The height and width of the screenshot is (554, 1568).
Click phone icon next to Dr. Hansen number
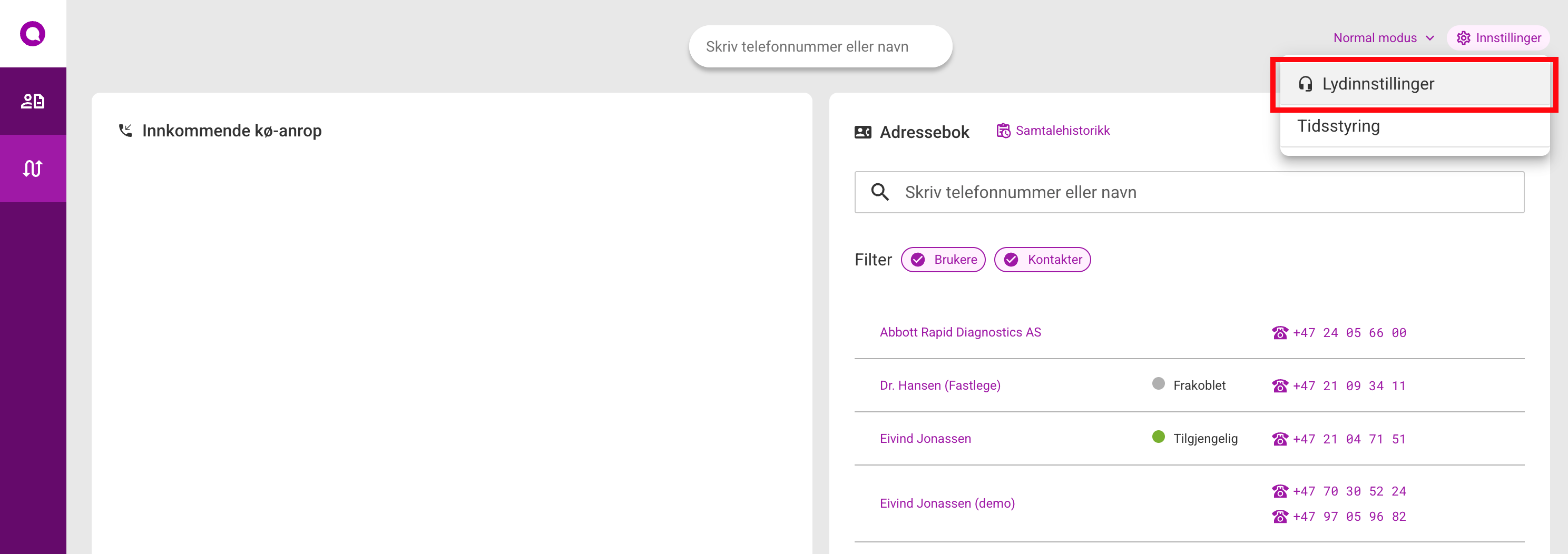[1279, 386]
